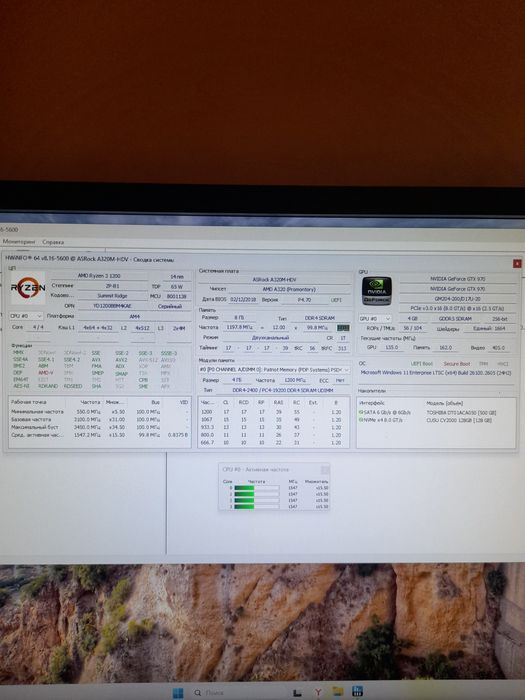The height and width of the screenshot is (700, 525).
Task: Click the NVIDIA GeForce logo
Action: coord(376,291)
